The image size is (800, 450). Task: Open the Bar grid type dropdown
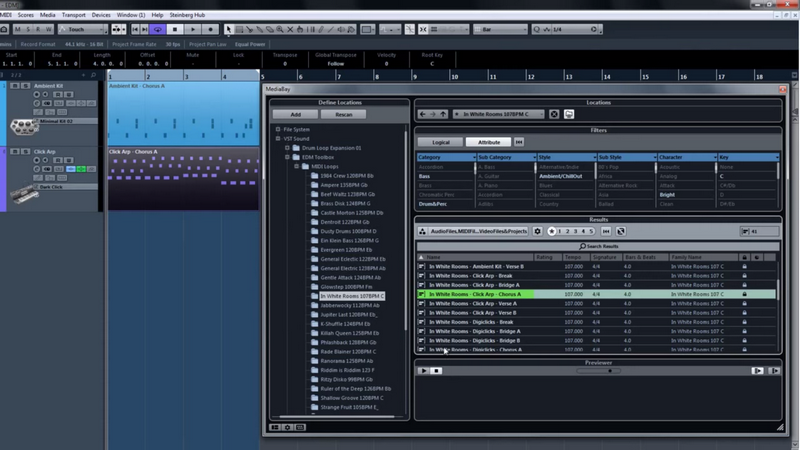click(x=500, y=30)
